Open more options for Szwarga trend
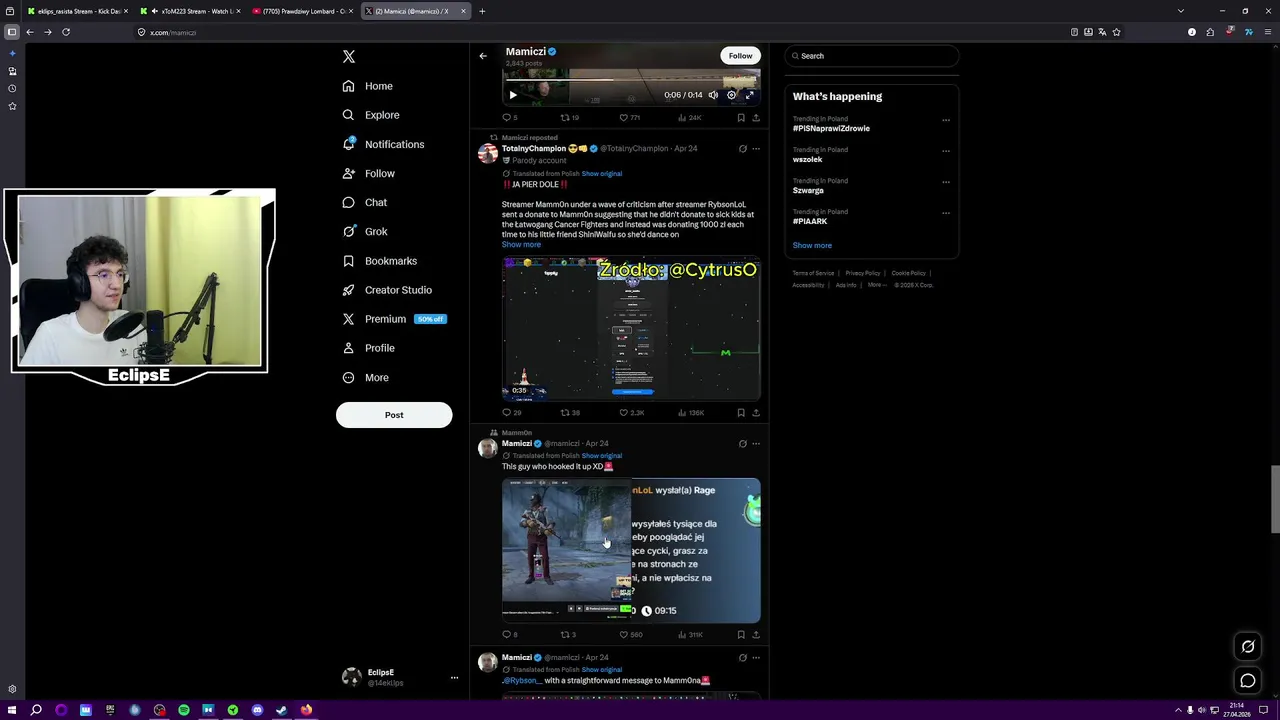Viewport: 1280px width, 720px height. (946, 182)
